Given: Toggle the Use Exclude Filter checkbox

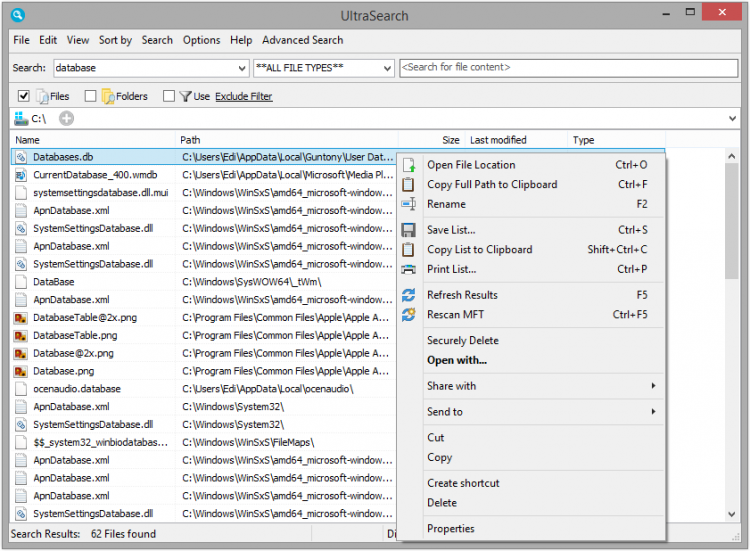Looking at the screenshot, I should [169, 96].
